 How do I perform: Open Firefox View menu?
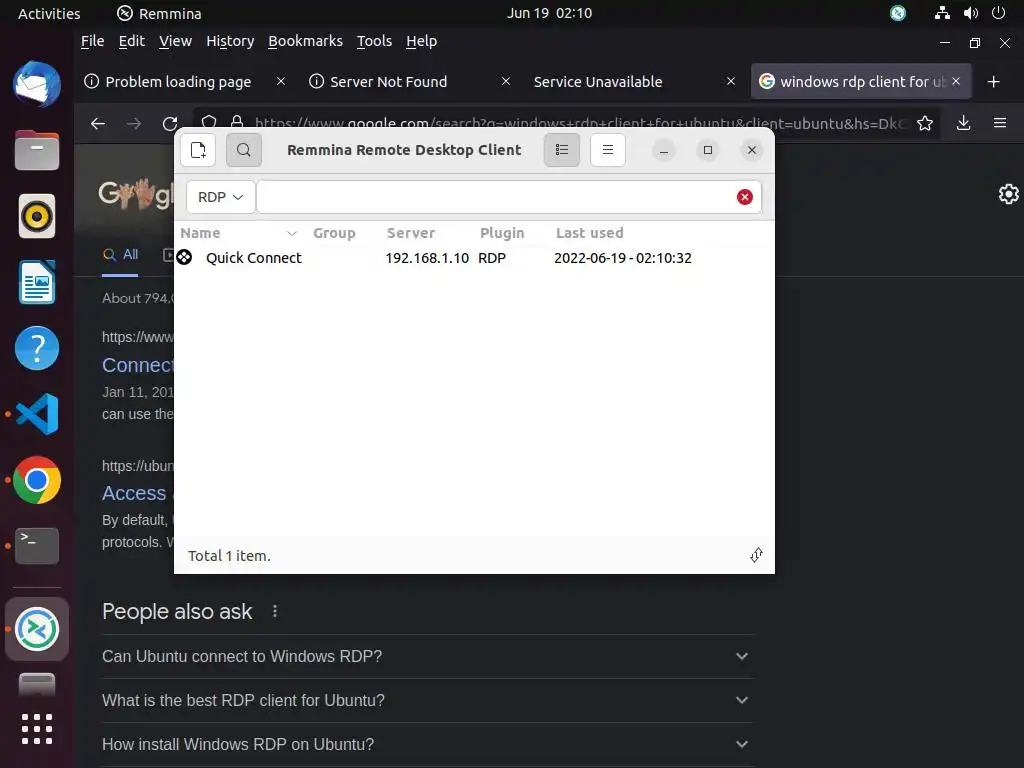click(175, 41)
